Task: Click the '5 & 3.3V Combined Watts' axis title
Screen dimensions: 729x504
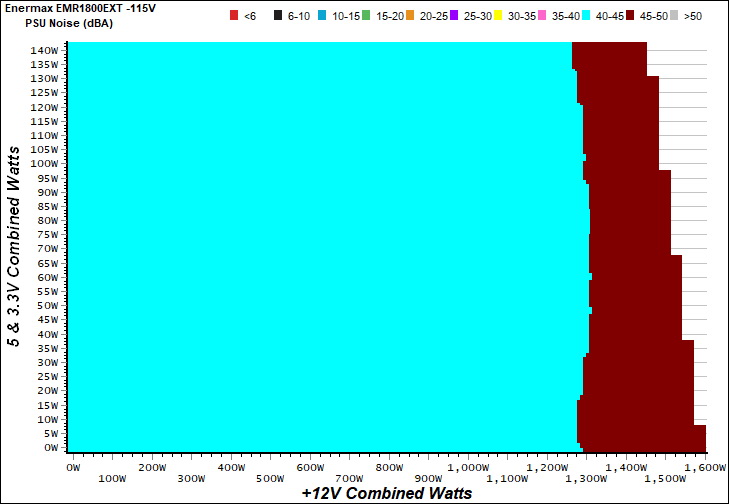Action: tap(14, 246)
